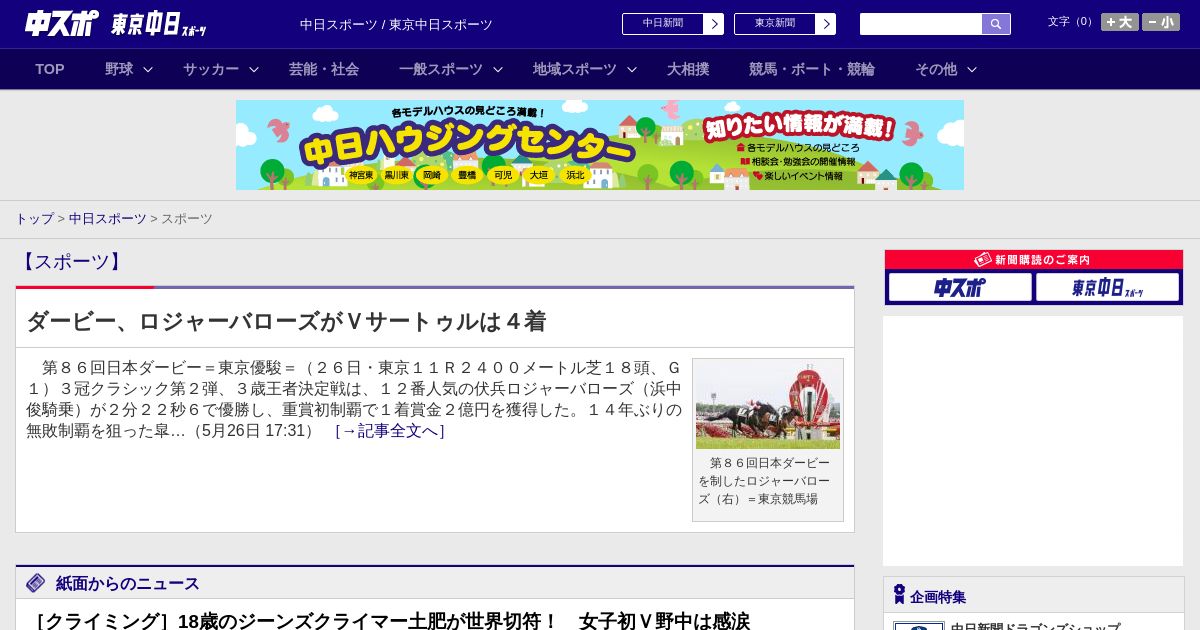Image resolution: width=1200 pixels, height=630 pixels.
Task: Open the TOP navigation item
Action: click(50, 69)
